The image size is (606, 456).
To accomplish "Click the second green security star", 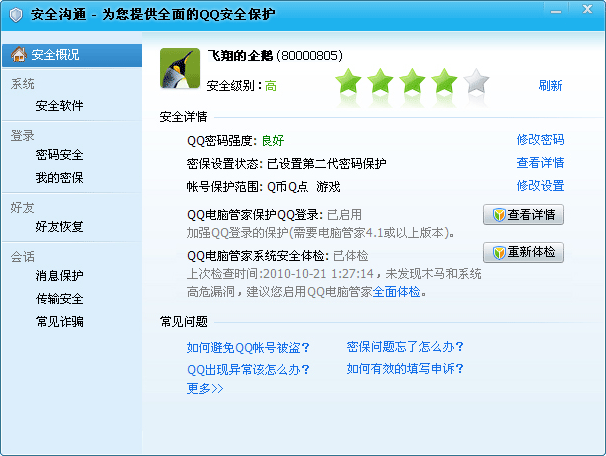I will tap(380, 81).
